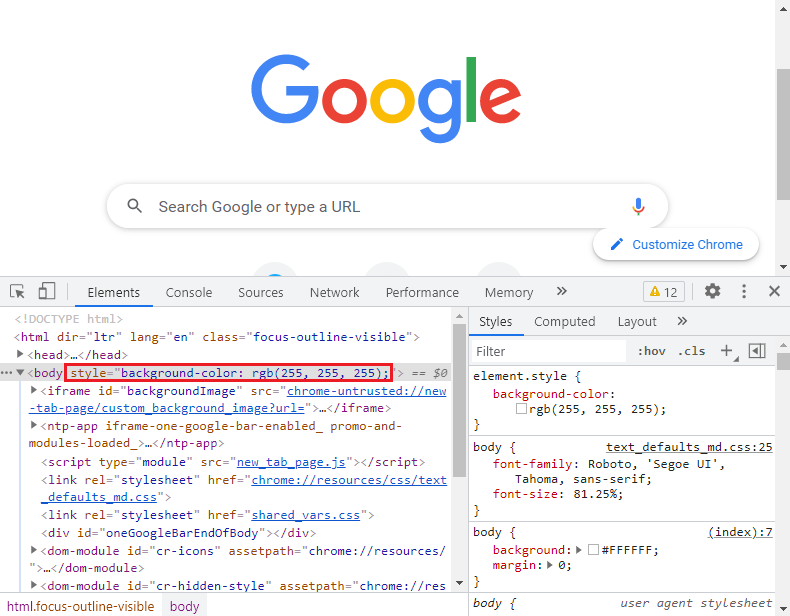This screenshot has width=790, height=616.
Task: Click the search magnifier icon
Action: click(x=134, y=206)
